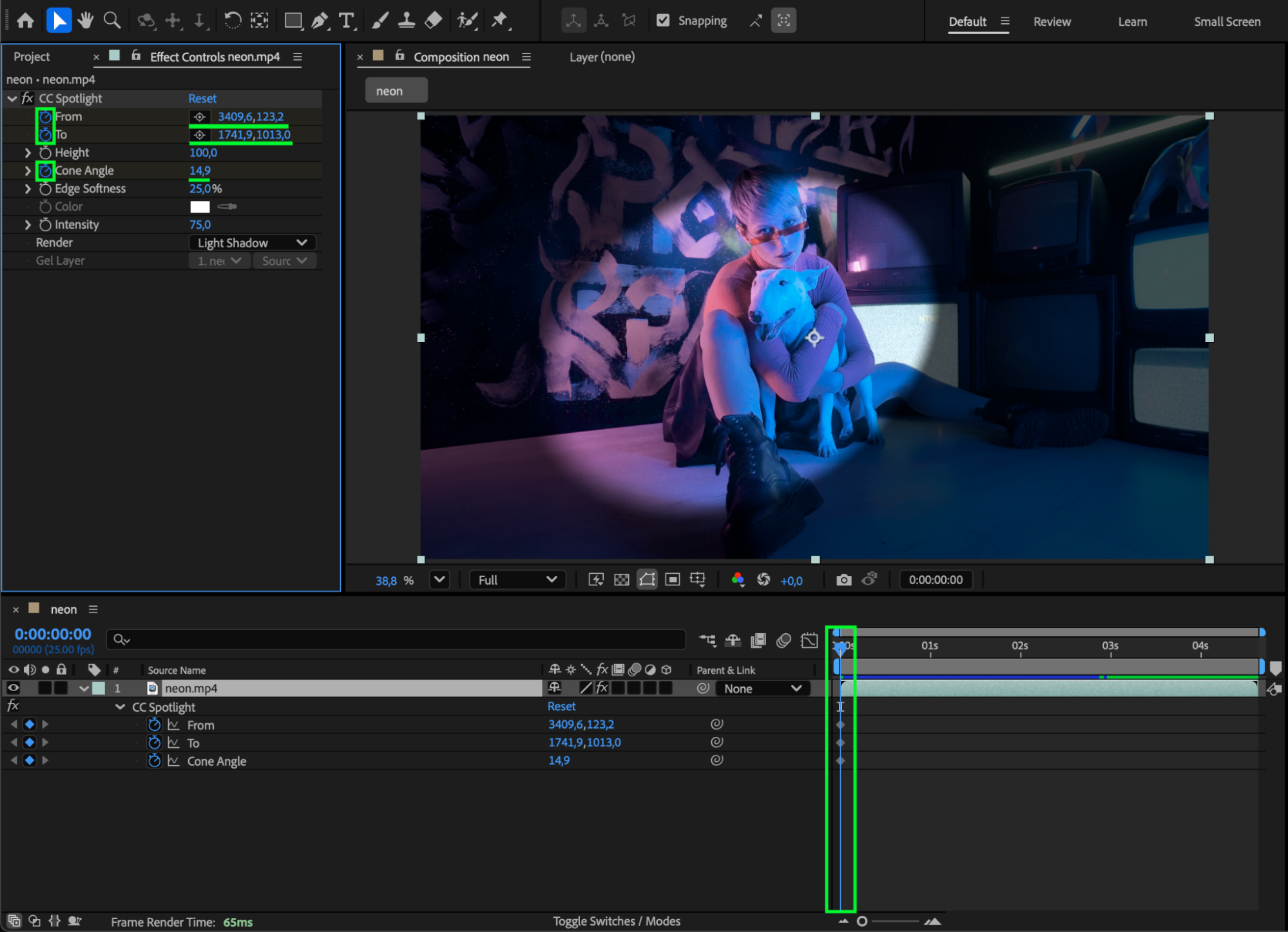Uncheck the Snapping checkbox
This screenshot has height=932, width=1288.
[x=662, y=21]
